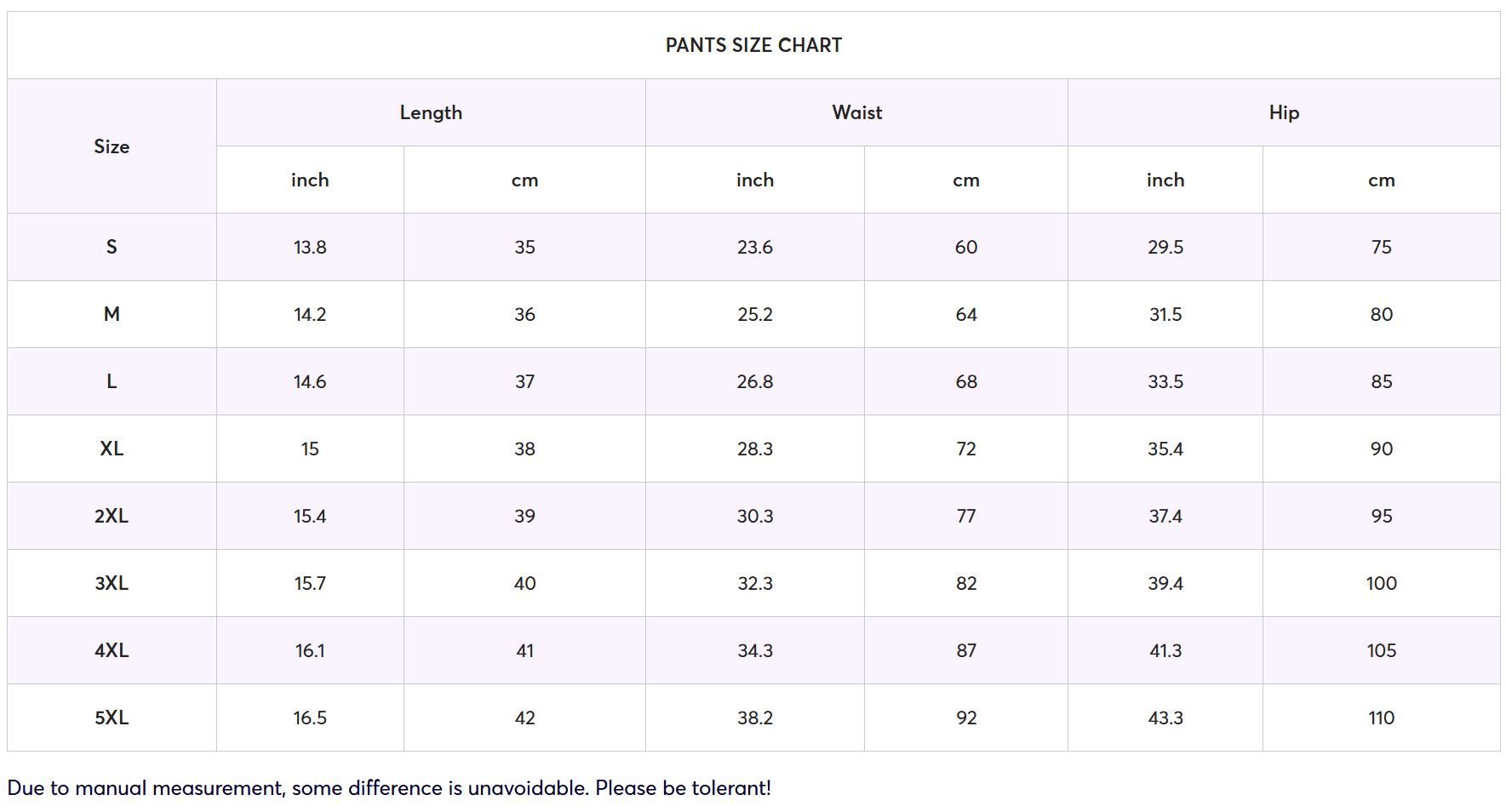Image resolution: width=1506 pixels, height=812 pixels.
Task: Select the 2XL length cm value 39
Action: pyautogui.click(x=524, y=516)
